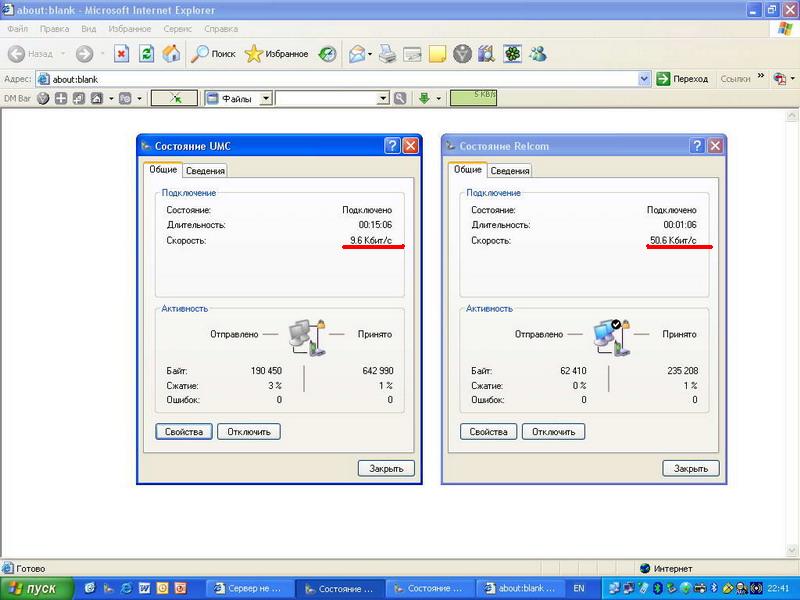Print the page with the printer icon
Image resolution: width=800 pixels, height=600 pixels.
click(x=387, y=54)
